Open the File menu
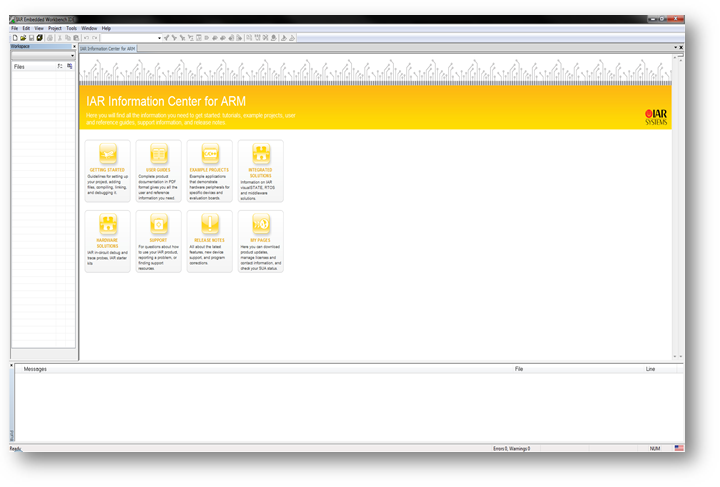720x487 pixels. pyautogui.click(x=15, y=28)
